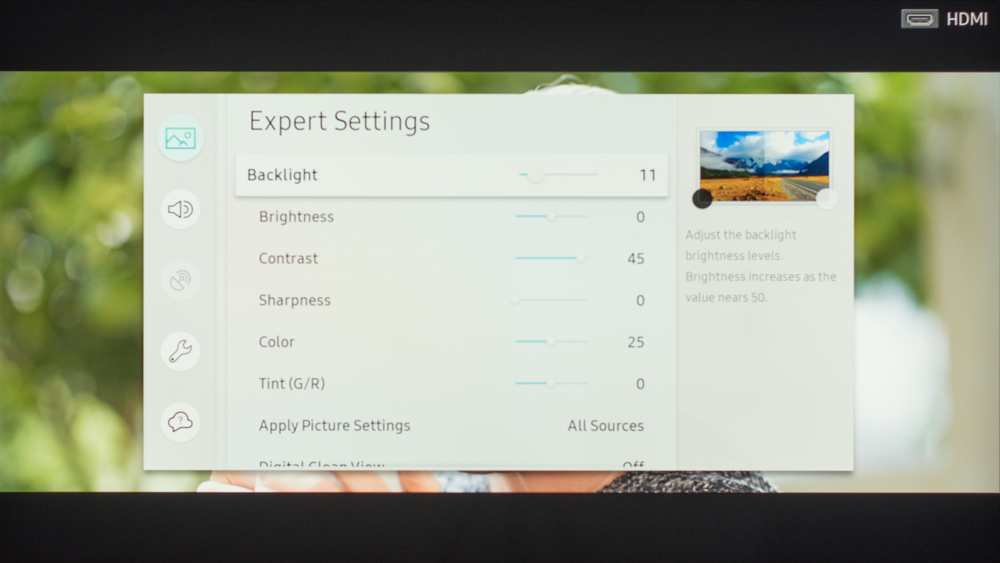The width and height of the screenshot is (1000, 563).
Task: Click the HDMI source label
Action: [967, 19]
